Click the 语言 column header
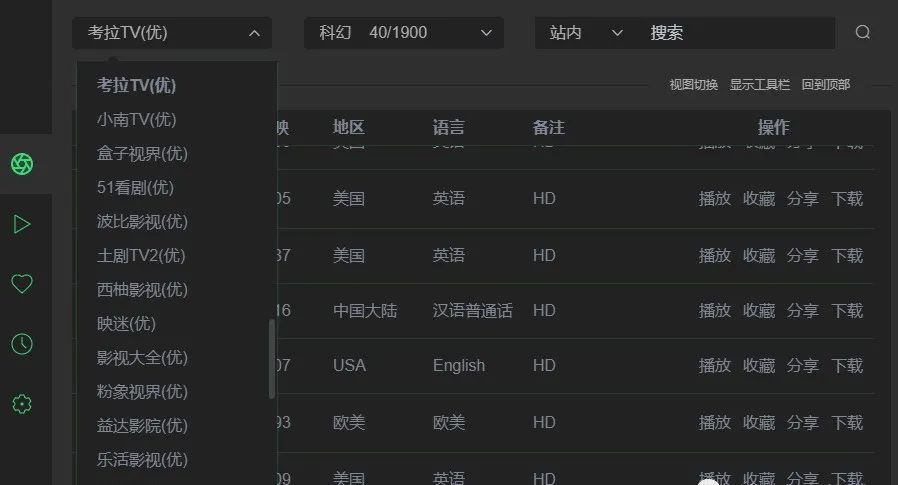 (x=448, y=127)
